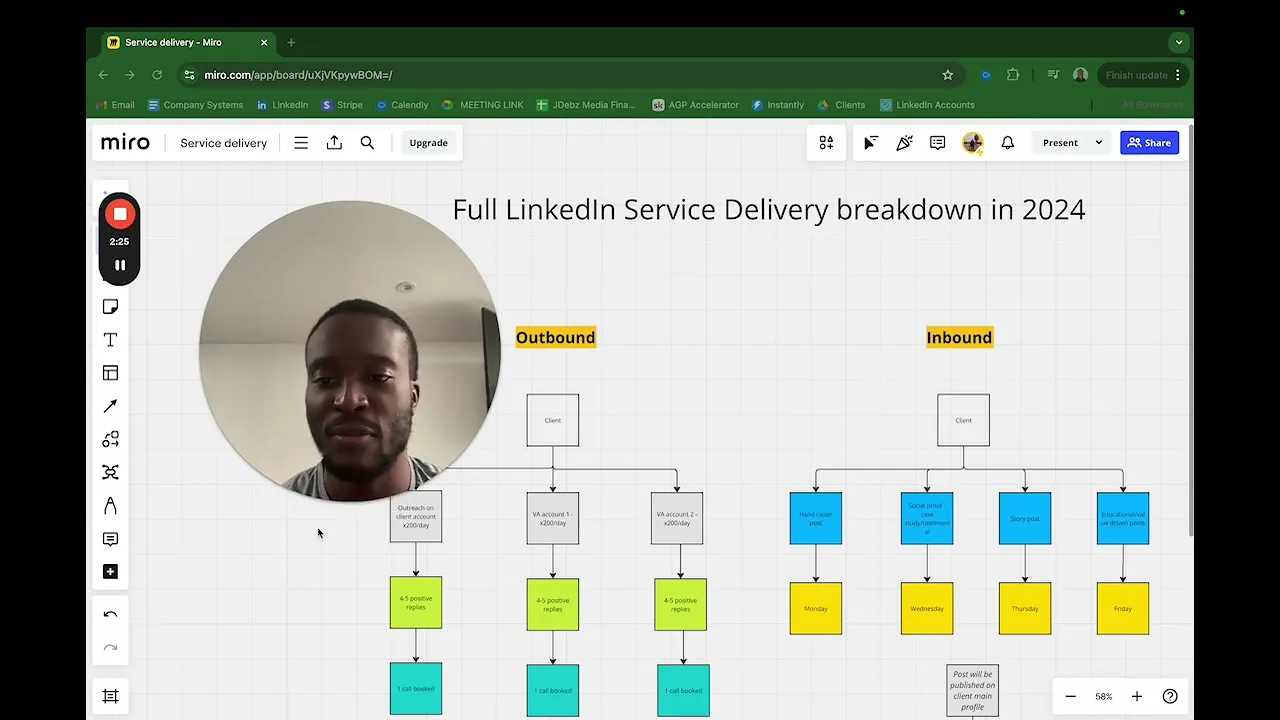
Task: Go back in browser history
Action: 103,75
